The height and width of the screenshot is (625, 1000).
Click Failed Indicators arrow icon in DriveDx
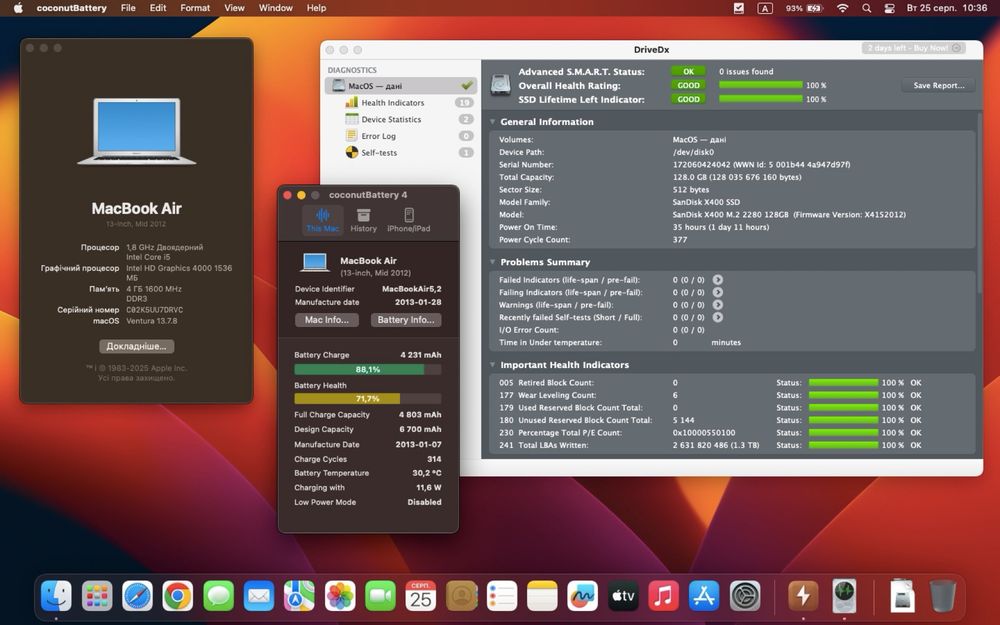(x=717, y=280)
